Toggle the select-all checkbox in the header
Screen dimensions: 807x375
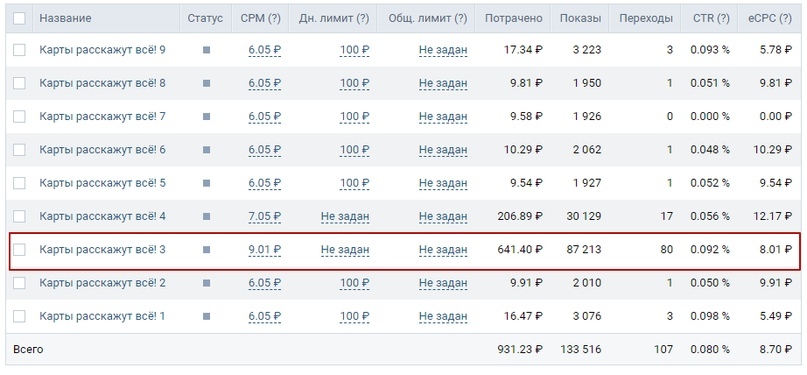click(x=19, y=19)
